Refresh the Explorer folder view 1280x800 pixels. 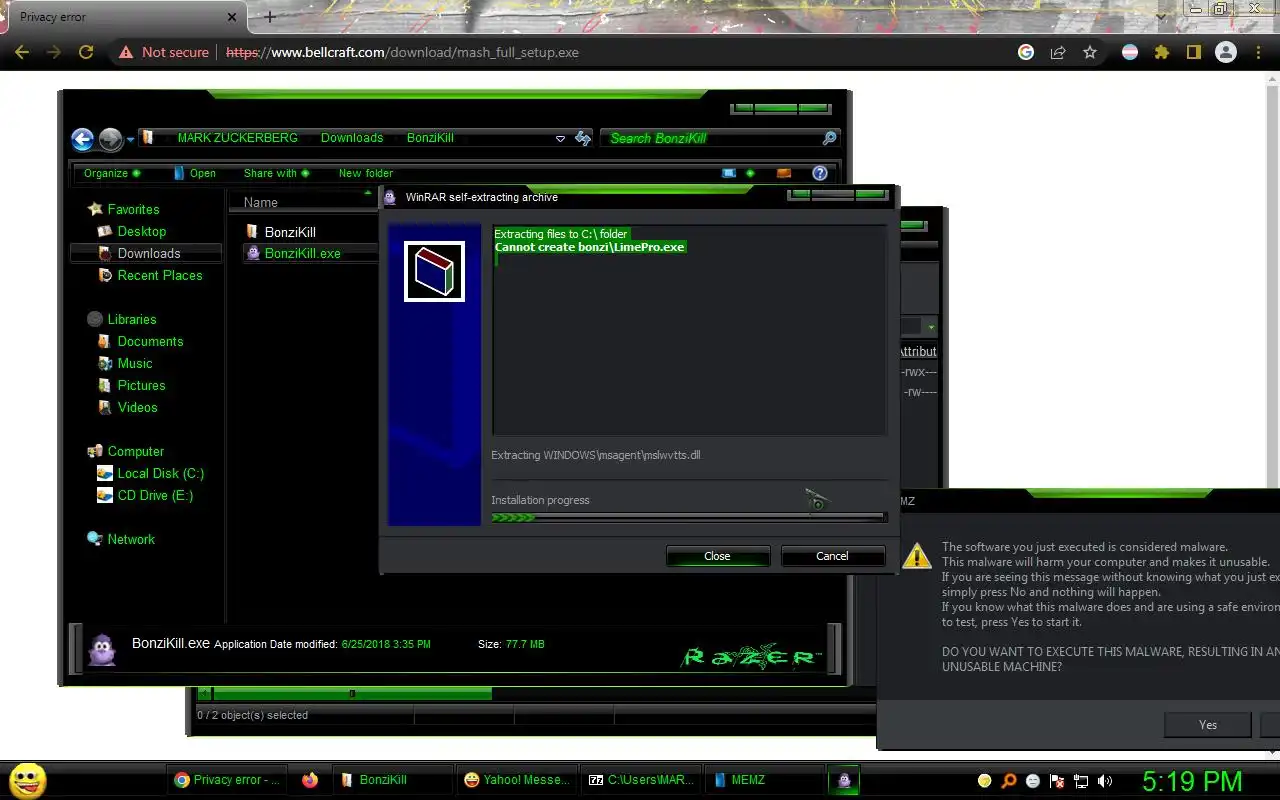[583, 139]
